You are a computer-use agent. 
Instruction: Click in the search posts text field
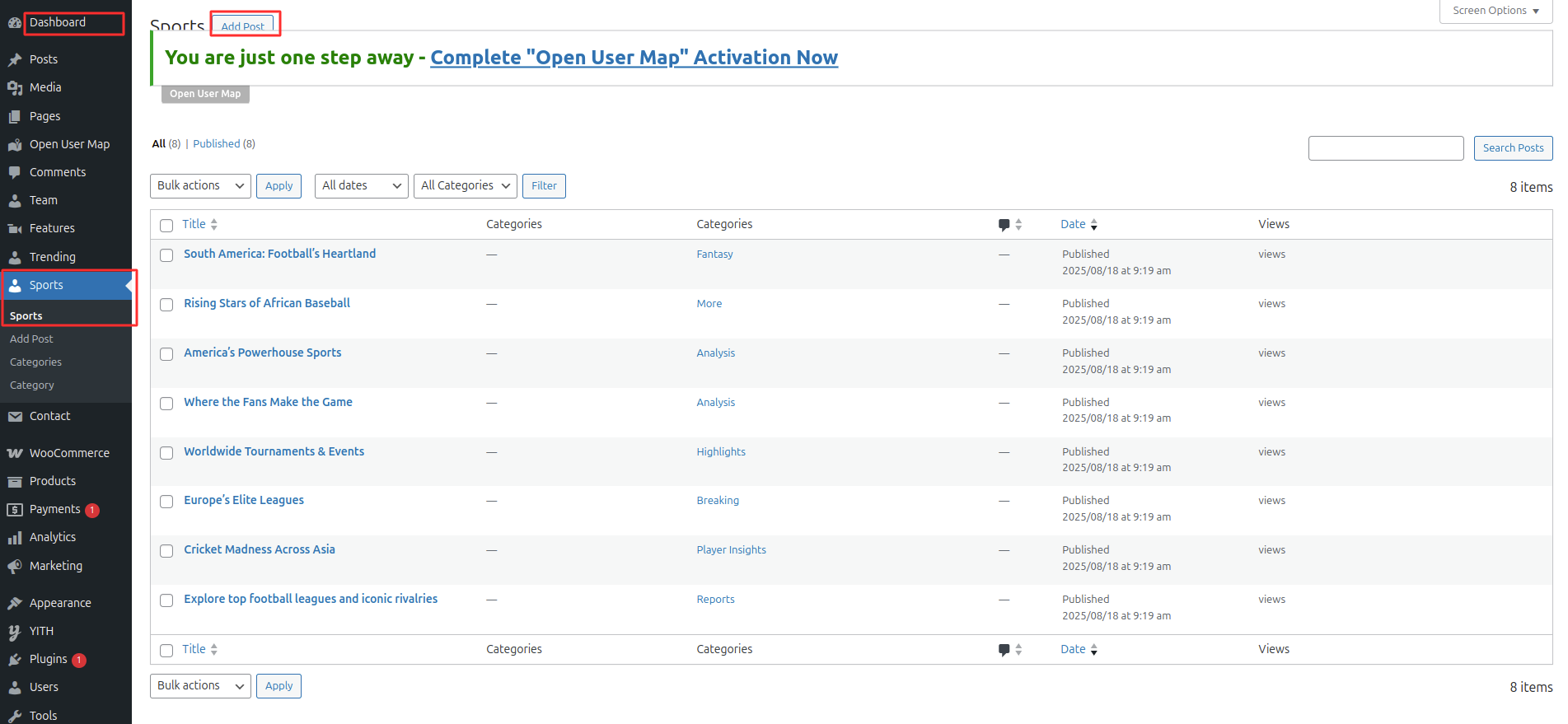(1385, 148)
